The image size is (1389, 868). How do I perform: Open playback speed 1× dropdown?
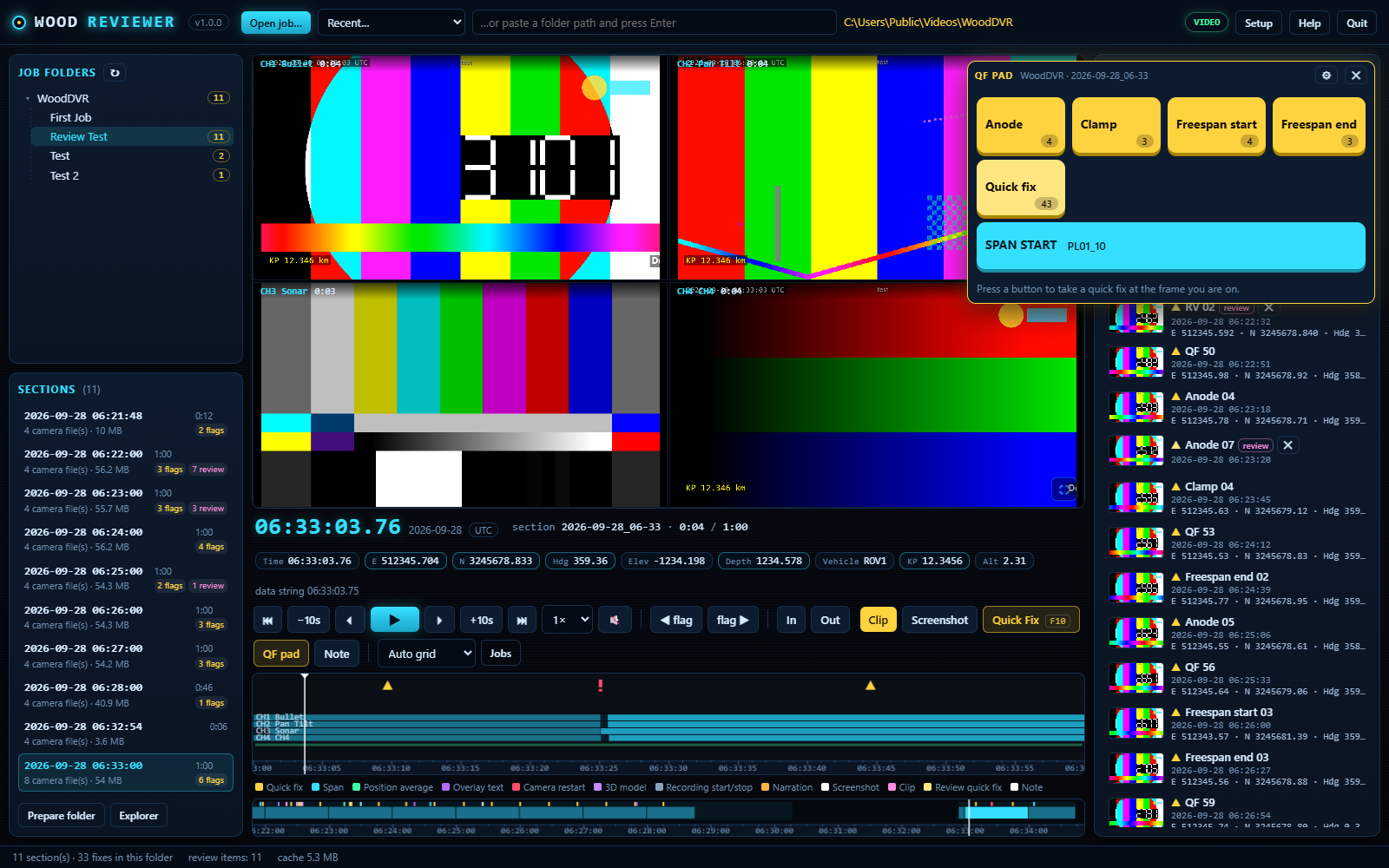(568, 620)
